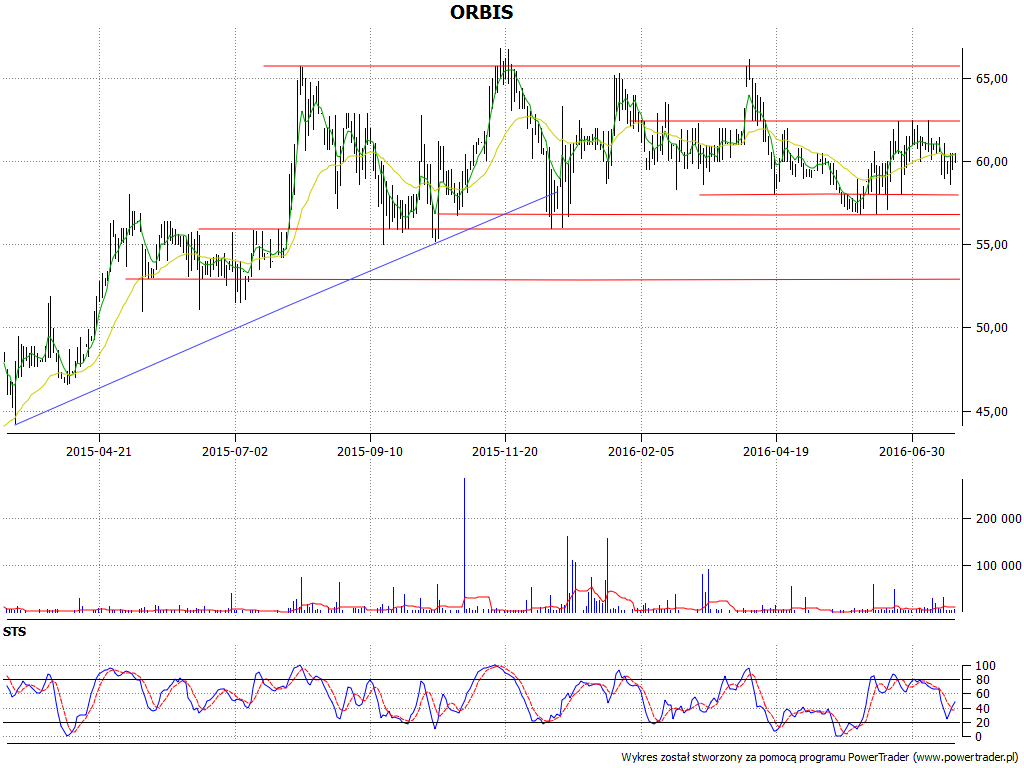
Task: Select the 2016-04-19 date label
Action: point(776,451)
